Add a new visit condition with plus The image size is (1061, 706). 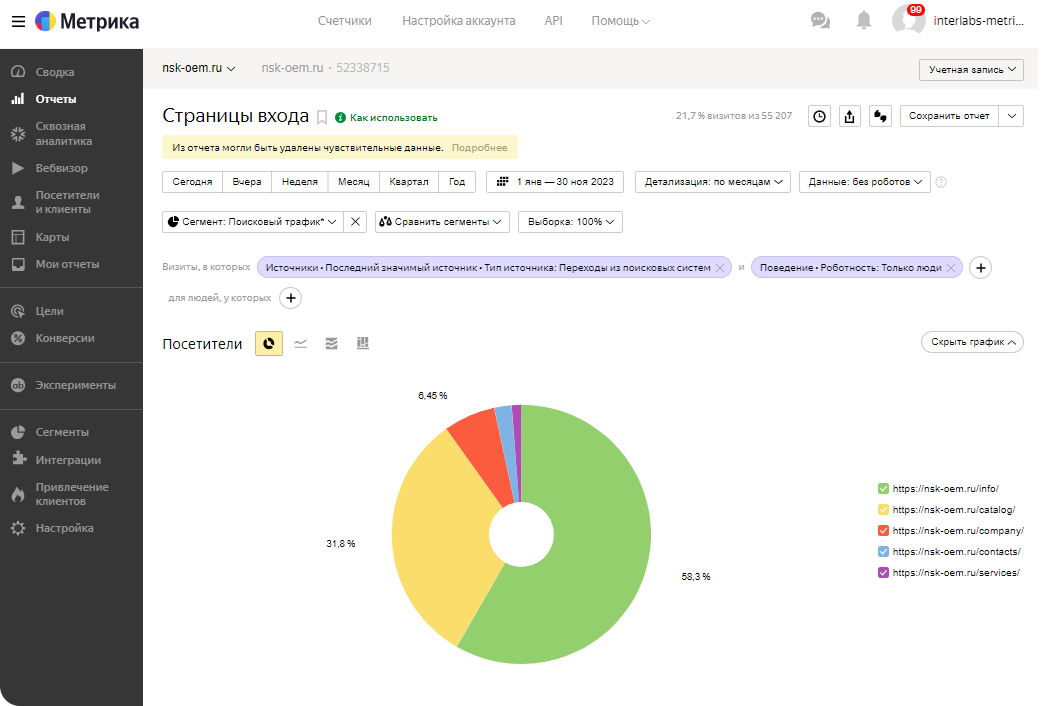tap(980, 268)
